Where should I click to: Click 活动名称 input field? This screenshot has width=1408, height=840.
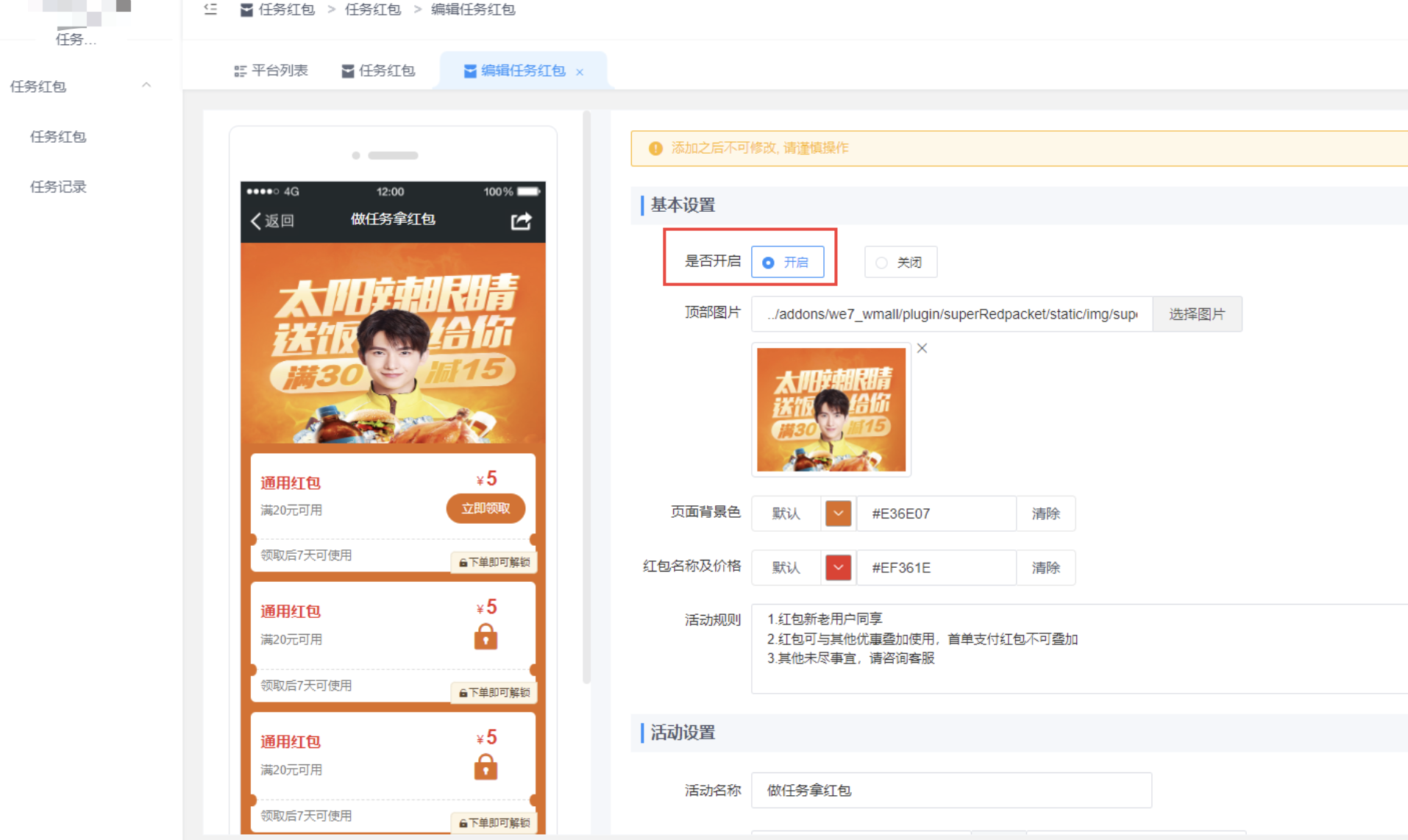951,790
